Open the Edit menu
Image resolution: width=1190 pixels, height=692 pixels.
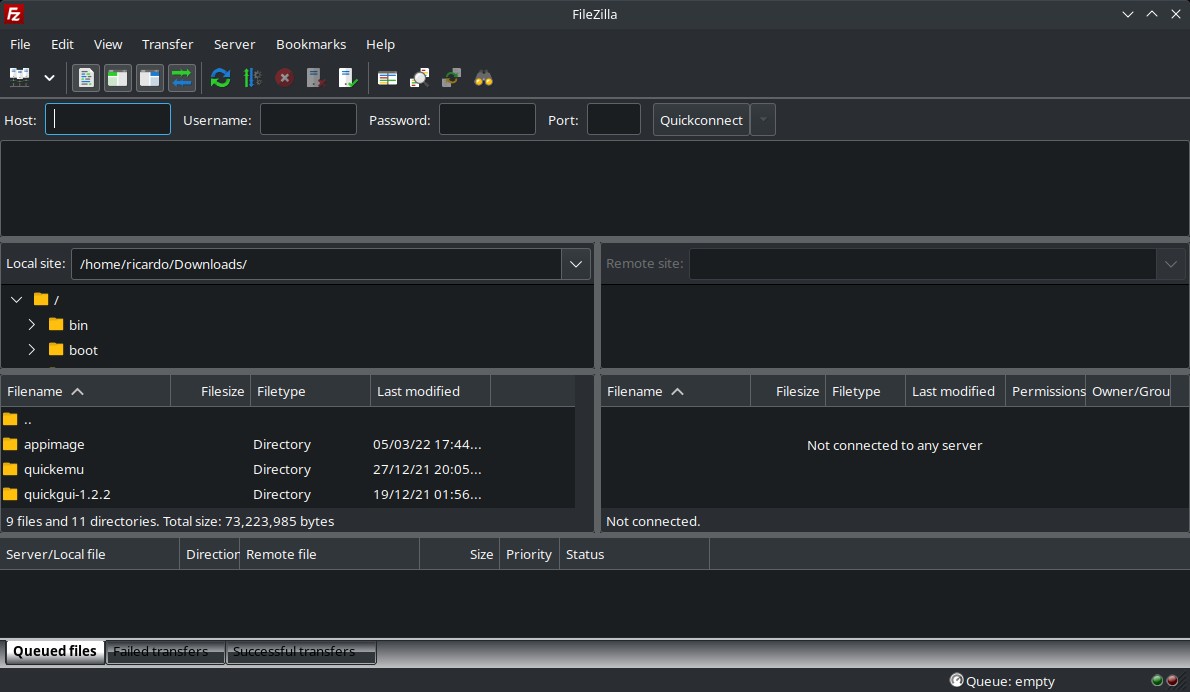pyautogui.click(x=62, y=44)
